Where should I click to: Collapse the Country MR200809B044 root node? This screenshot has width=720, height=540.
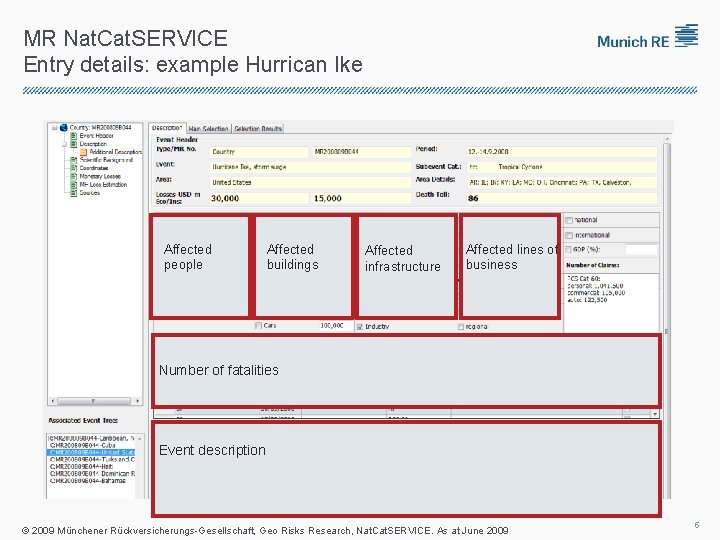(x=54, y=128)
